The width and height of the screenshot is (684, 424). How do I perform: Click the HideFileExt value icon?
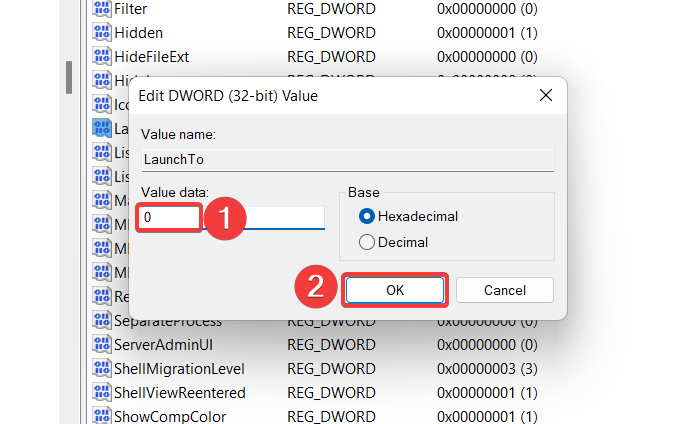[x=102, y=56]
